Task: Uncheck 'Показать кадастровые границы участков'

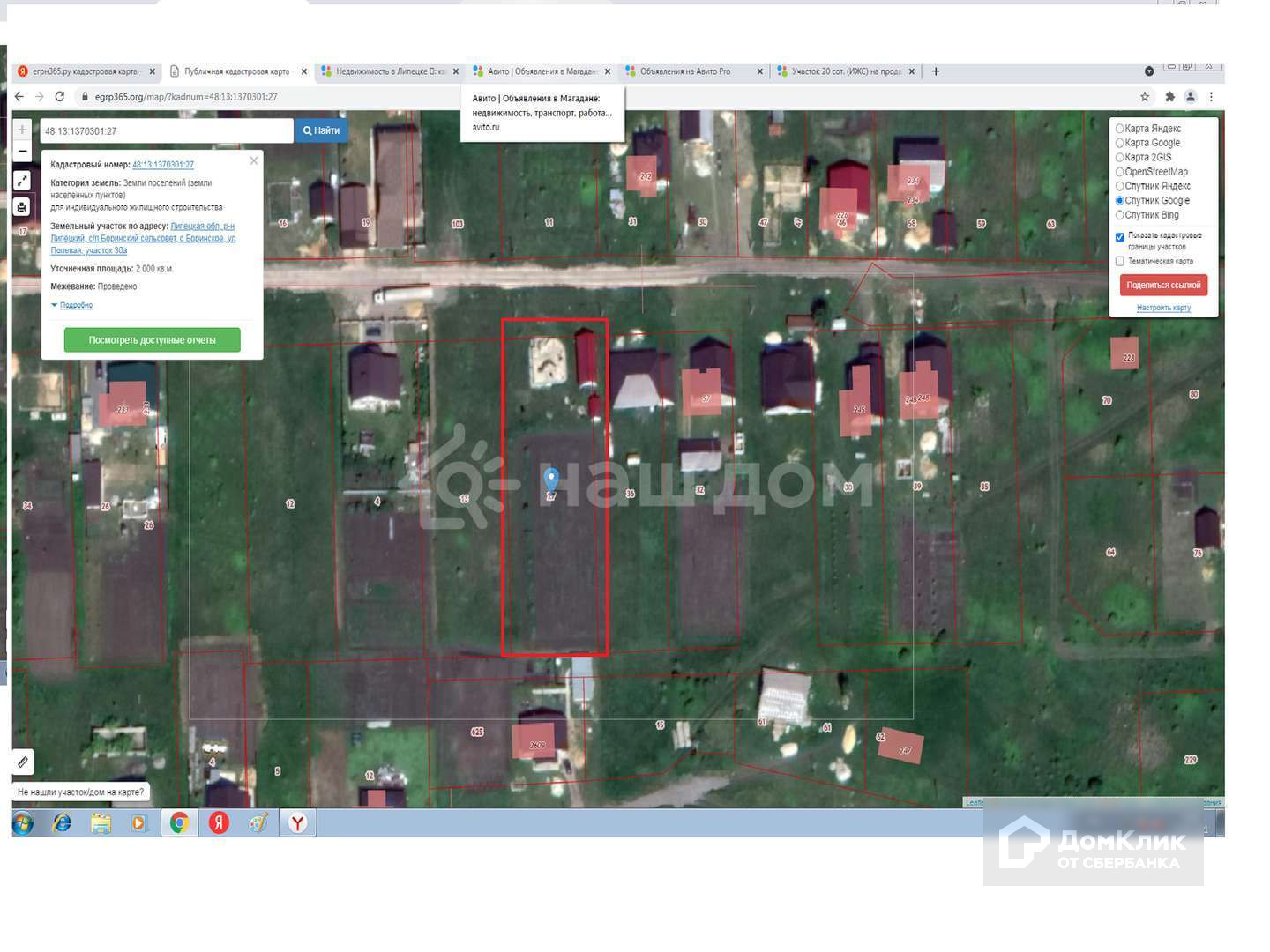Action: (1120, 237)
